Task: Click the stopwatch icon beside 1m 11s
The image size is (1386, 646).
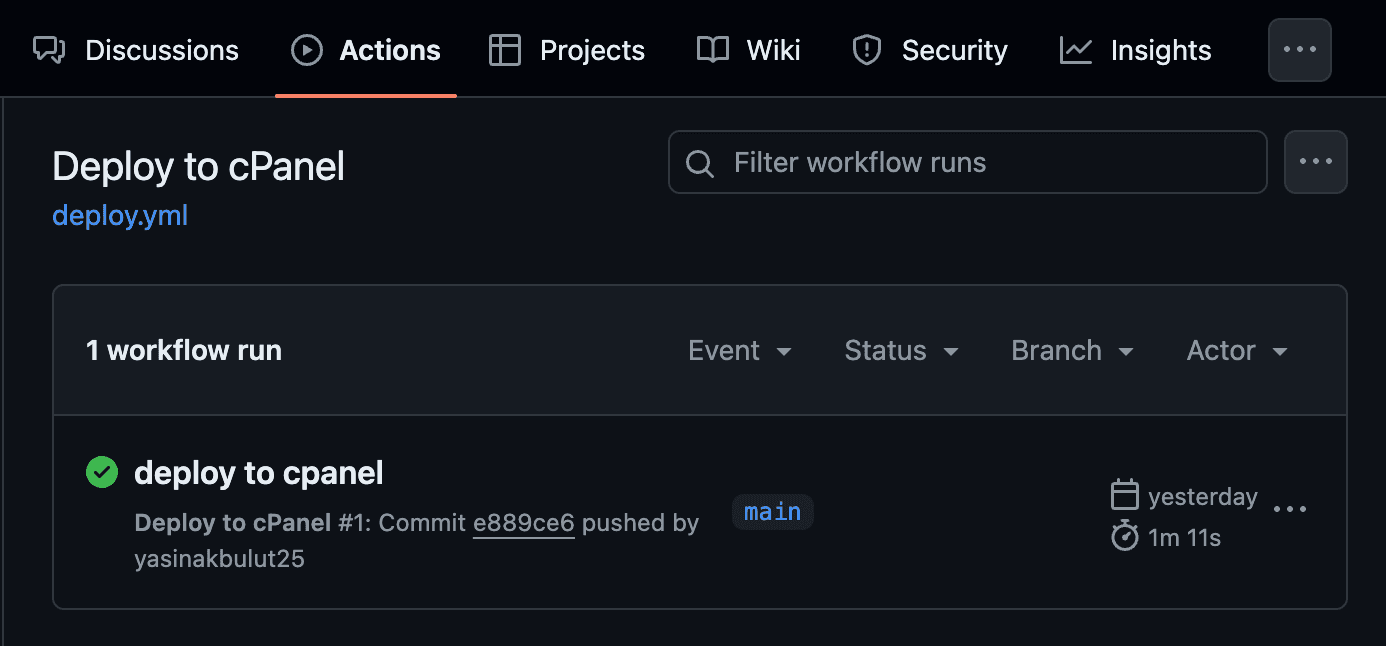Action: 1123,536
